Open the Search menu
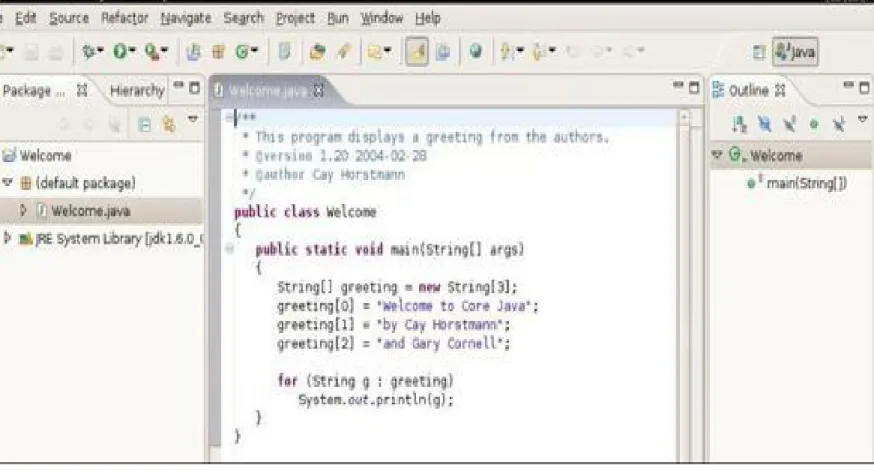The width and height of the screenshot is (874, 471). [x=243, y=18]
